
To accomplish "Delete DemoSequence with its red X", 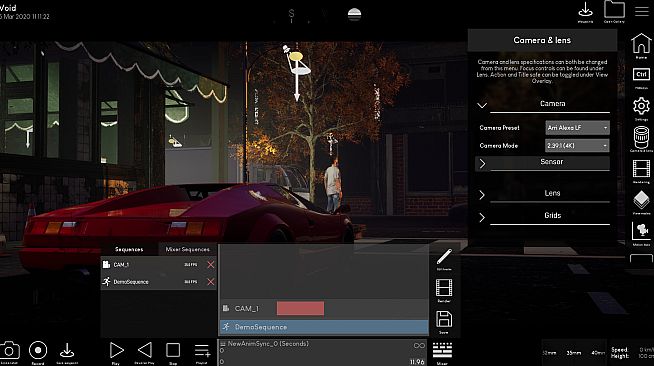I will (211, 282).
